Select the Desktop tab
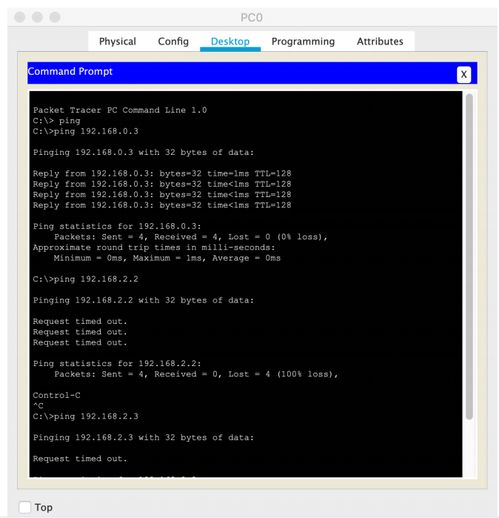Screen dimensions: 499x518 pos(230,41)
